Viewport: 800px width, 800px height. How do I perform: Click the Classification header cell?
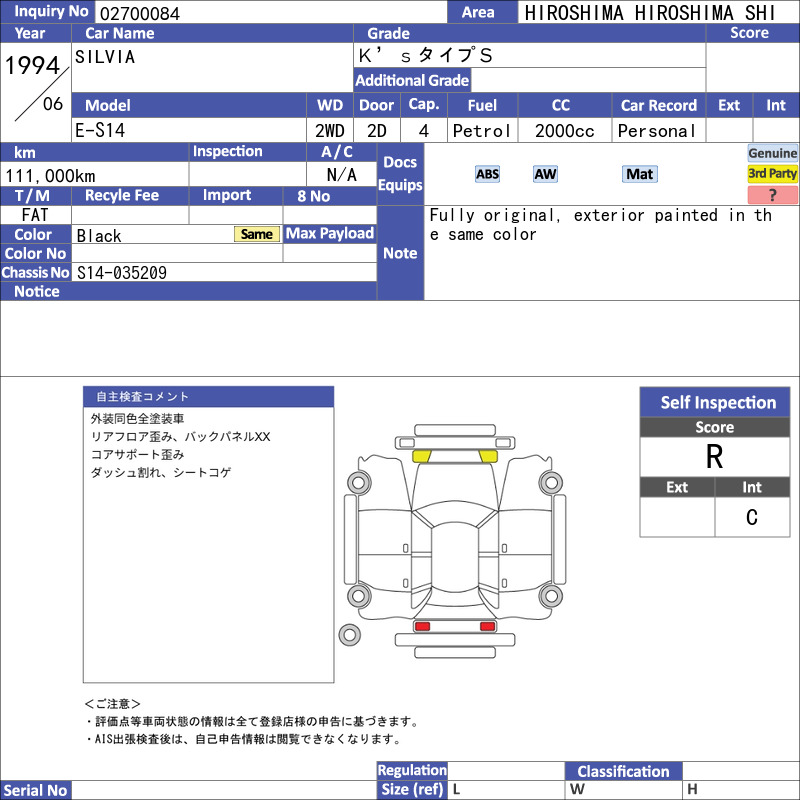(623, 771)
